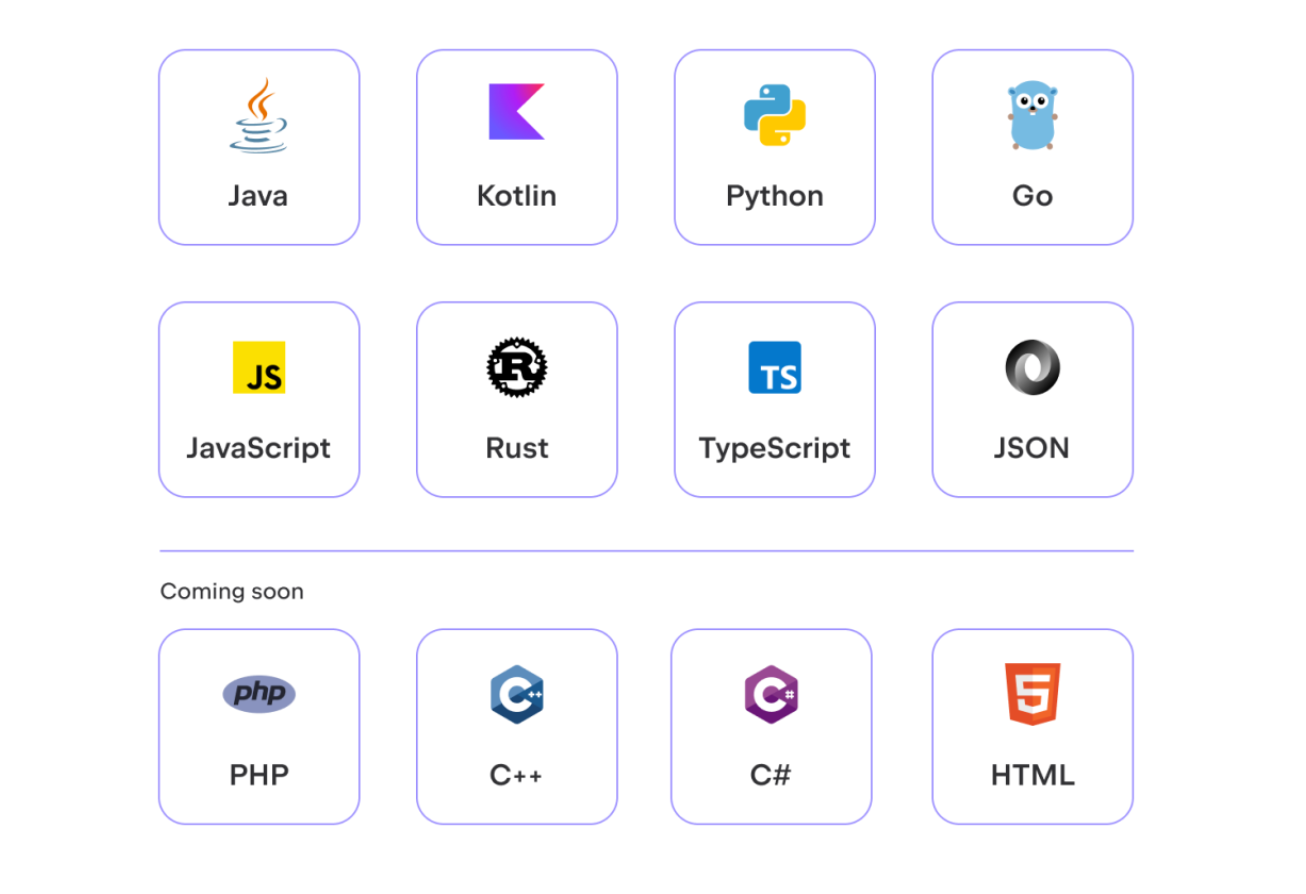Image resolution: width=1306 pixels, height=894 pixels.
Task: Select the Rust gear logo icon
Action: [516, 365]
